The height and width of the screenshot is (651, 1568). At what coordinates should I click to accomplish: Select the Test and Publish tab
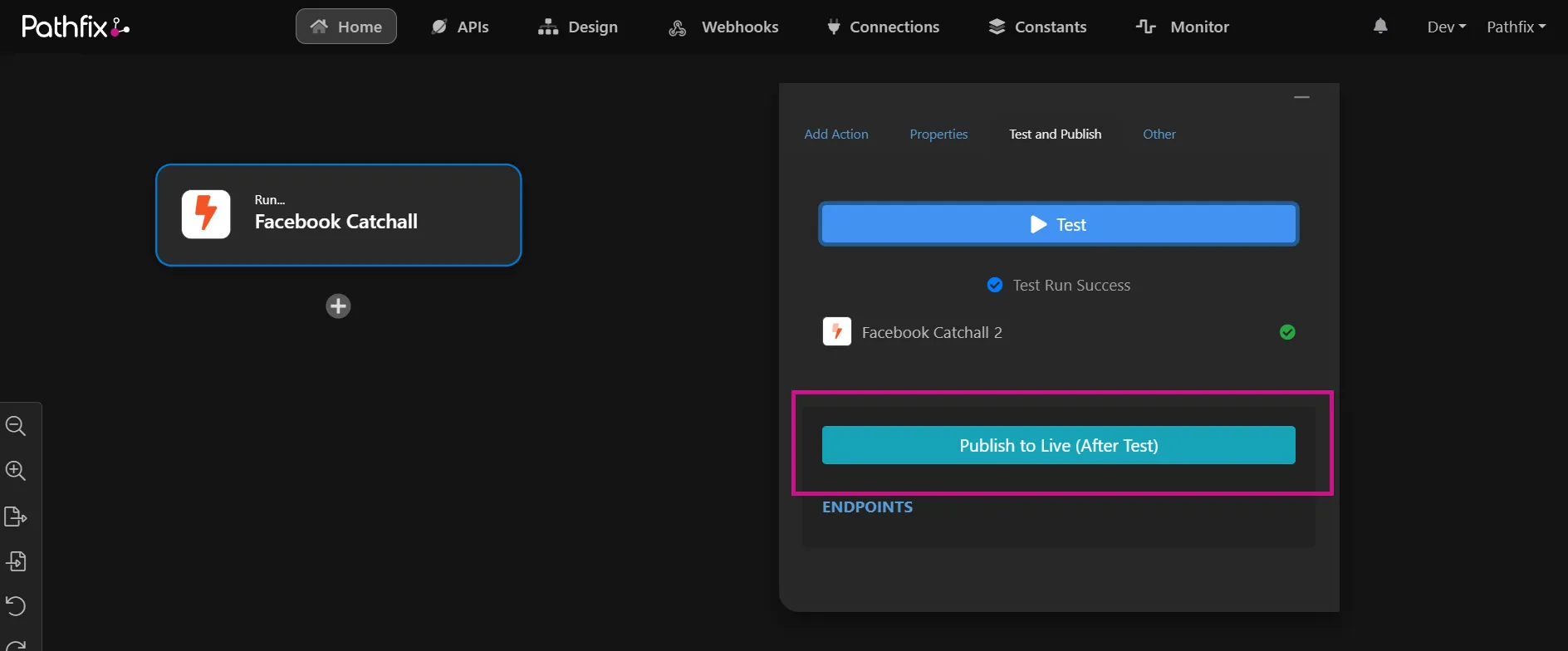1056,134
